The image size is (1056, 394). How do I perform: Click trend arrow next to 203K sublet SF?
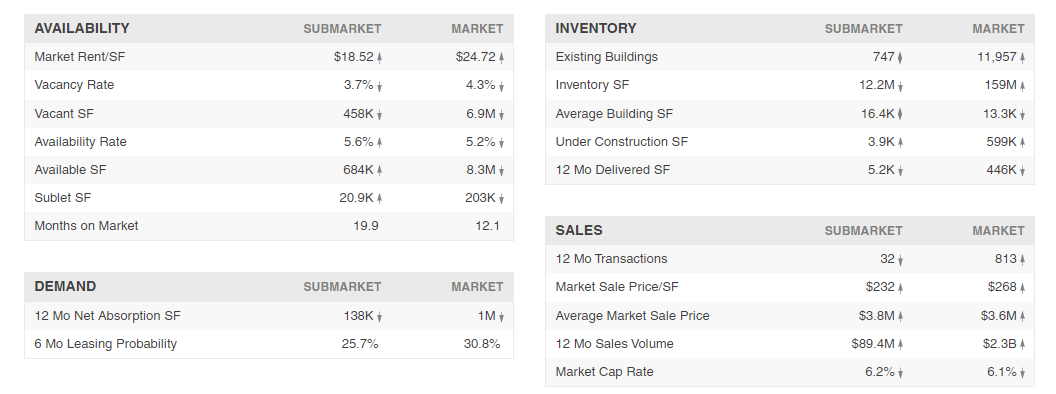click(501, 199)
